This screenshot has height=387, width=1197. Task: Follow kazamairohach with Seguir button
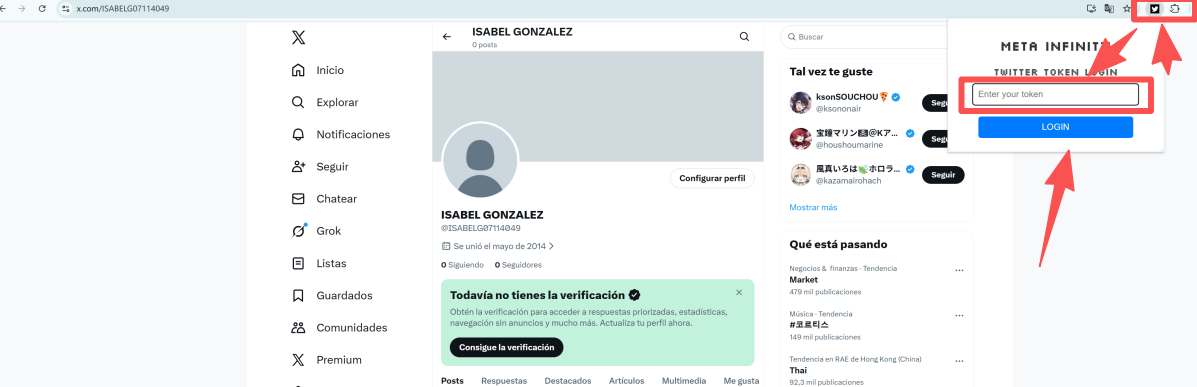pyautogui.click(x=944, y=175)
